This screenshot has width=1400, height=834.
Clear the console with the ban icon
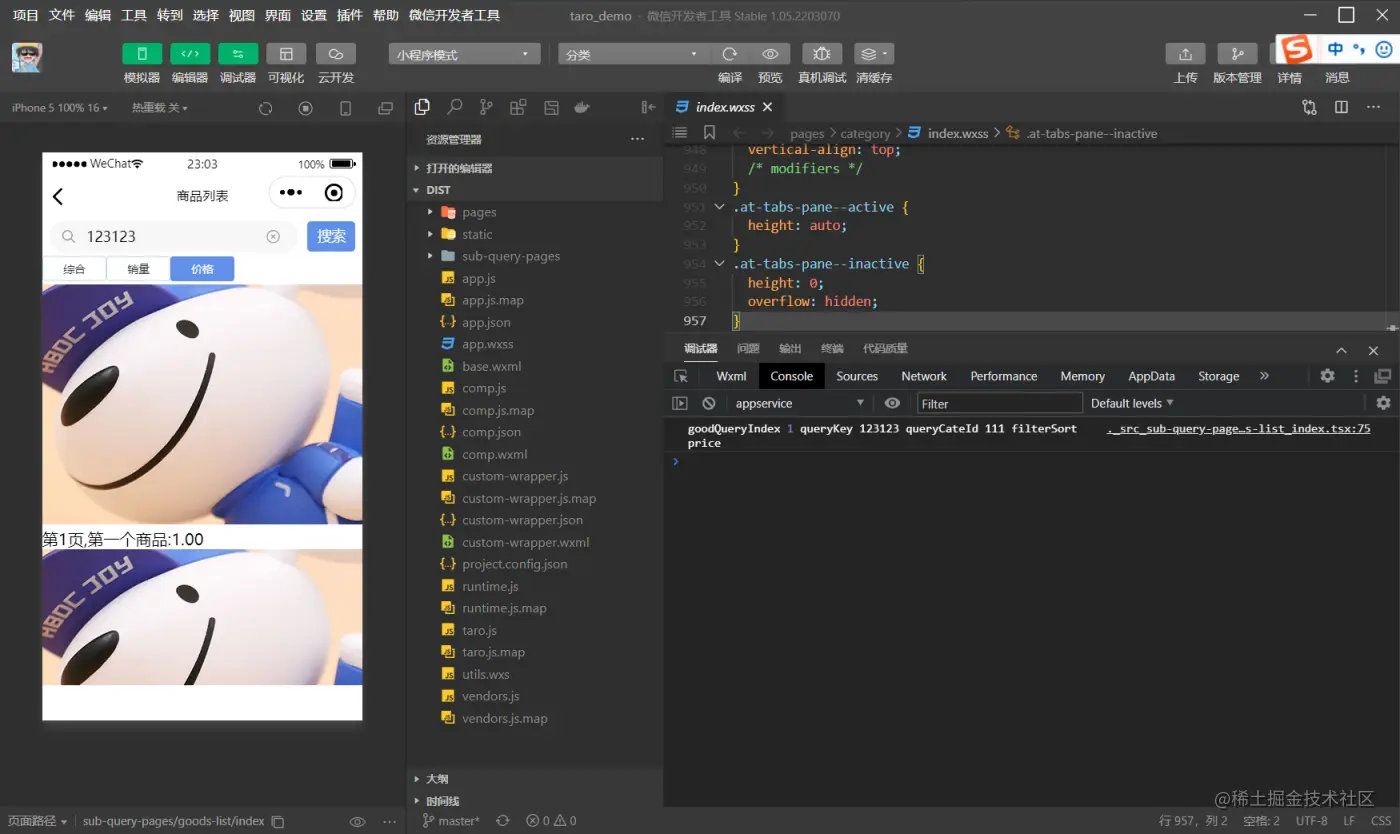point(709,403)
